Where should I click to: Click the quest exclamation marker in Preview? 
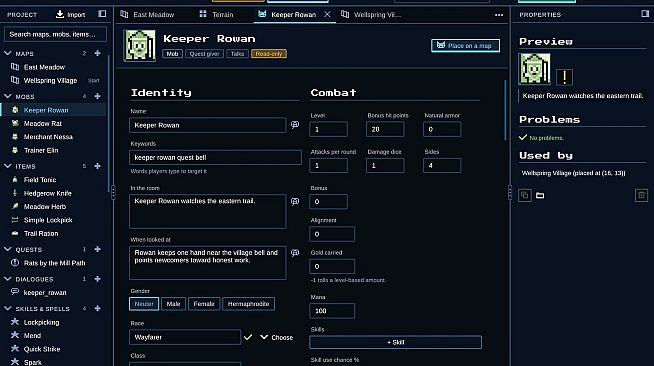pos(565,77)
